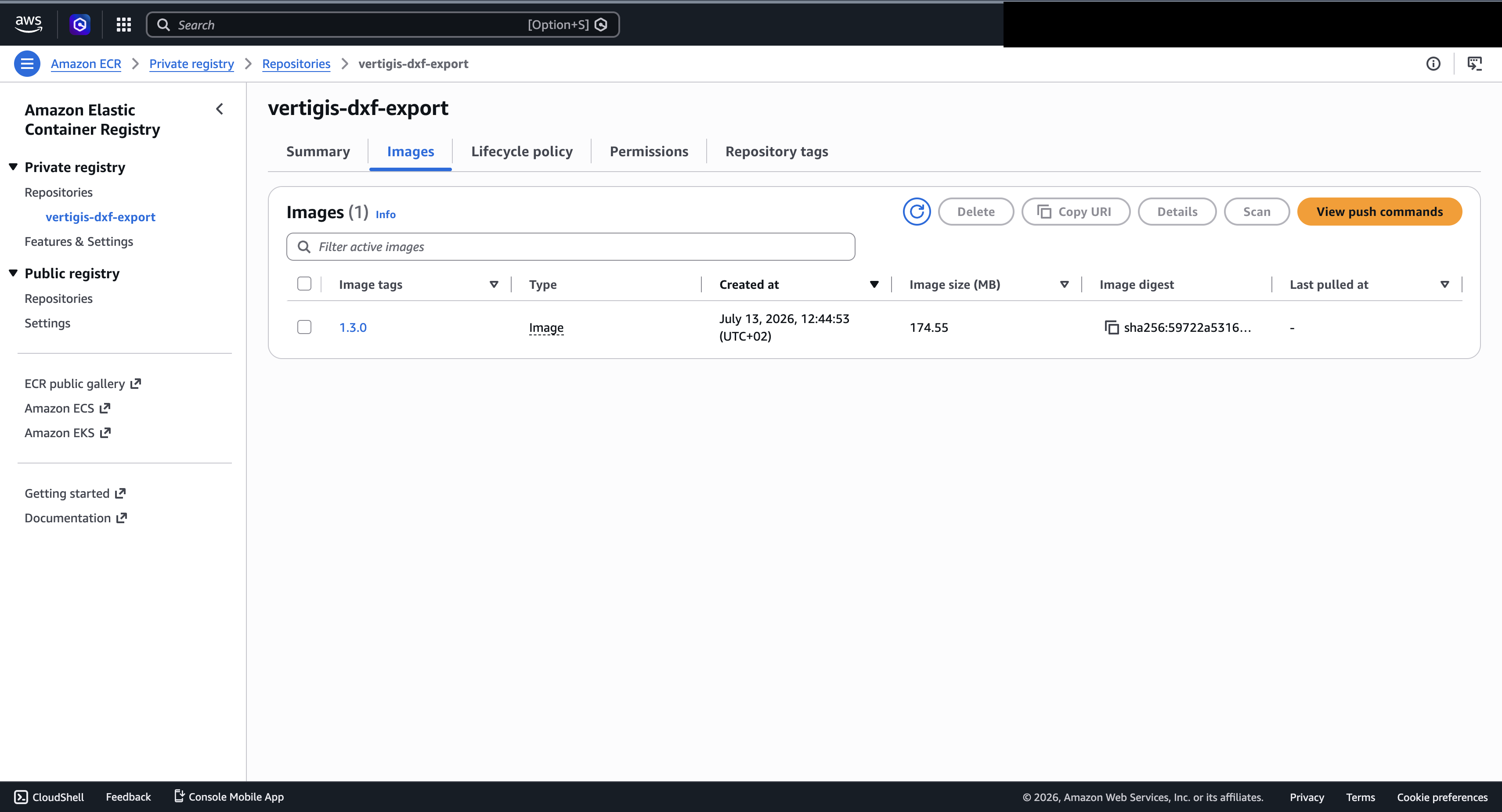The image size is (1502, 812).
Task: Open the Amazon Q assistant icon
Action: [80, 25]
